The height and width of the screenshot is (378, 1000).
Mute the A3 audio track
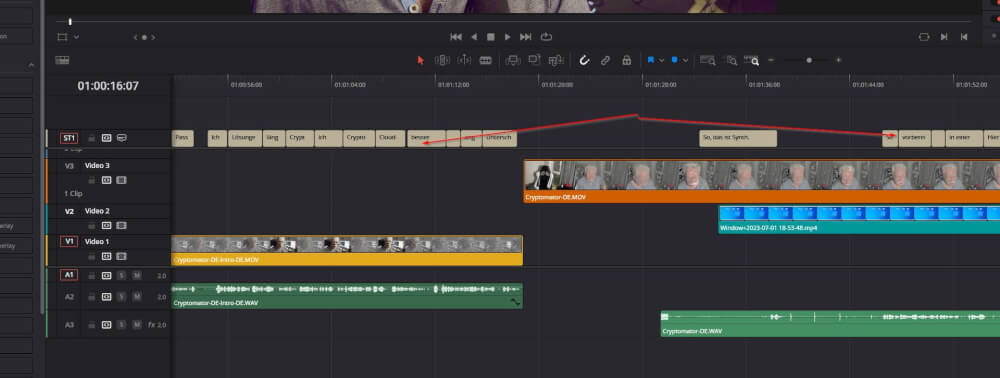click(x=136, y=325)
